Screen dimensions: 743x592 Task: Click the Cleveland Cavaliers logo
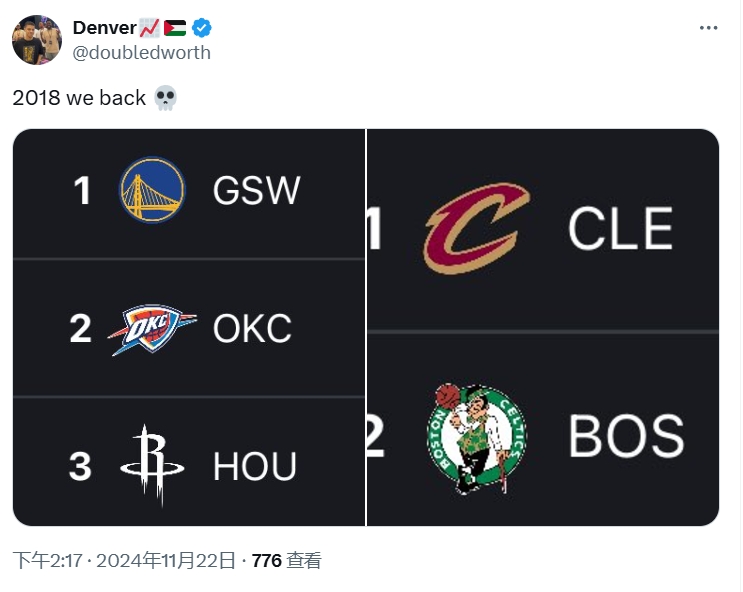pos(476,228)
